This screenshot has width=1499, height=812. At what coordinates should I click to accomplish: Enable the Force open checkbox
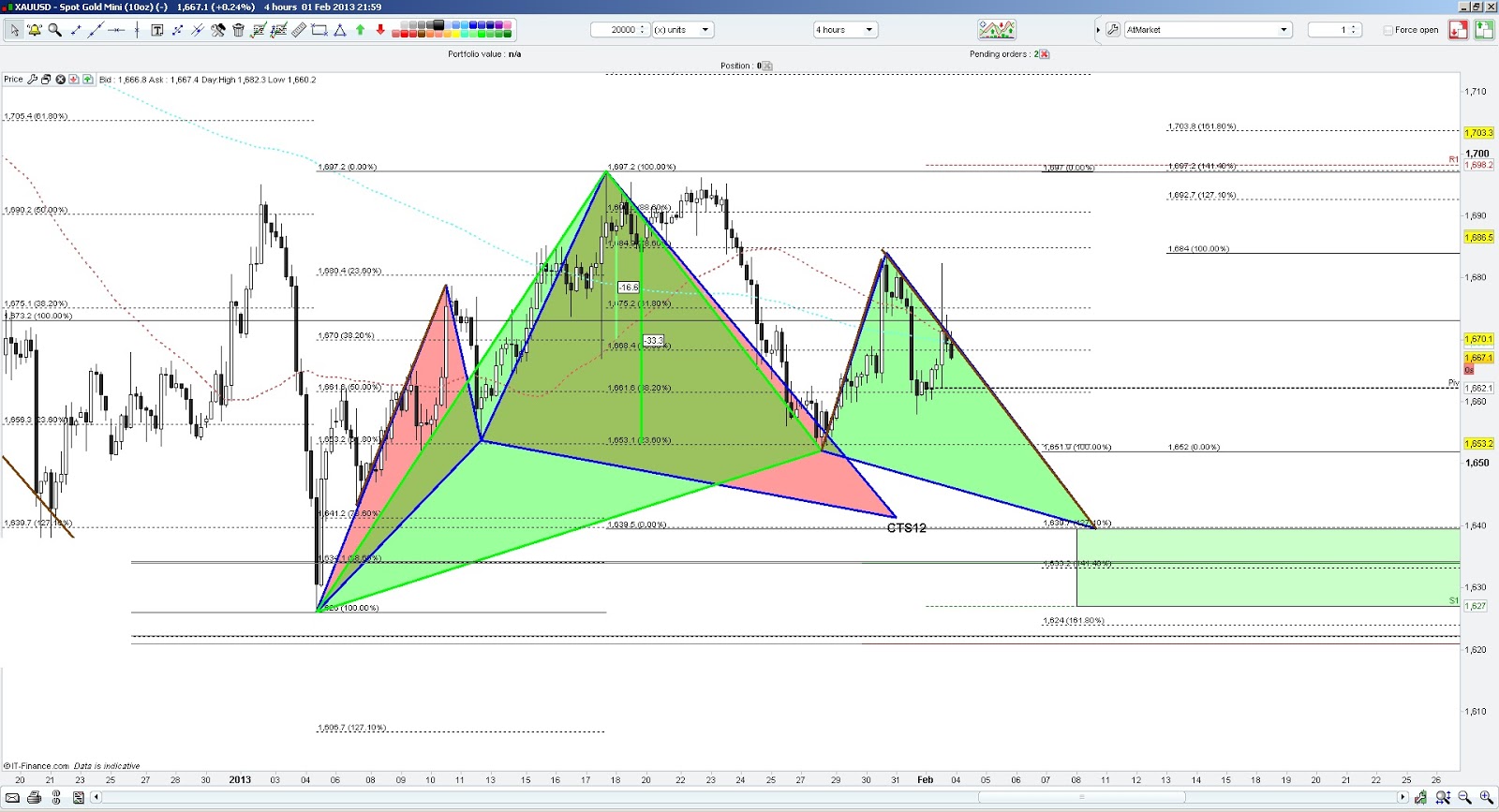coord(1388,30)
